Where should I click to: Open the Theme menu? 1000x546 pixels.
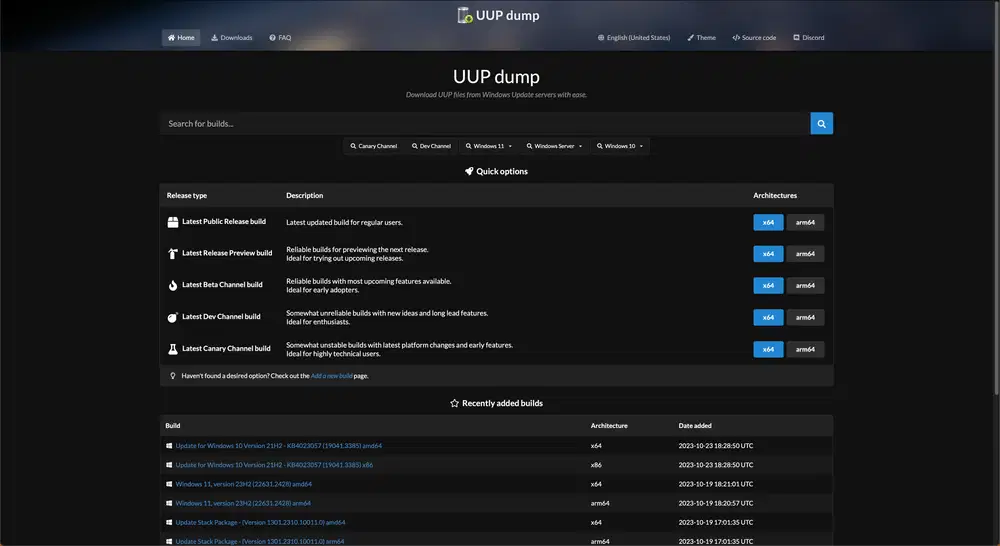pos(701,38)
